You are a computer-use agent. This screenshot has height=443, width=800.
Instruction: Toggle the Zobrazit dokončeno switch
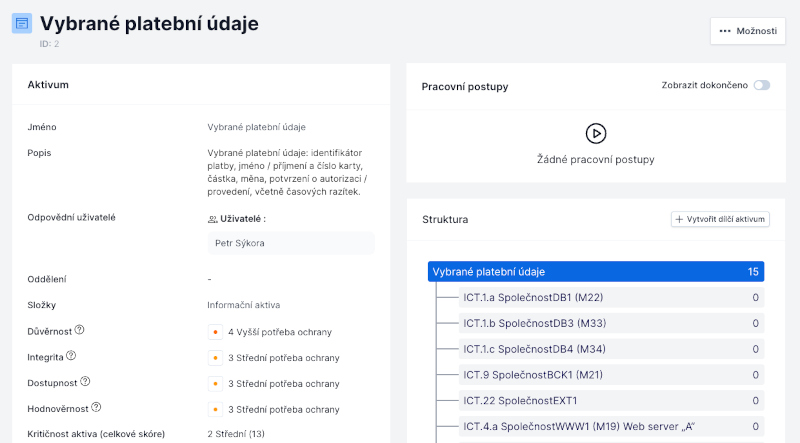pos(762,86)
